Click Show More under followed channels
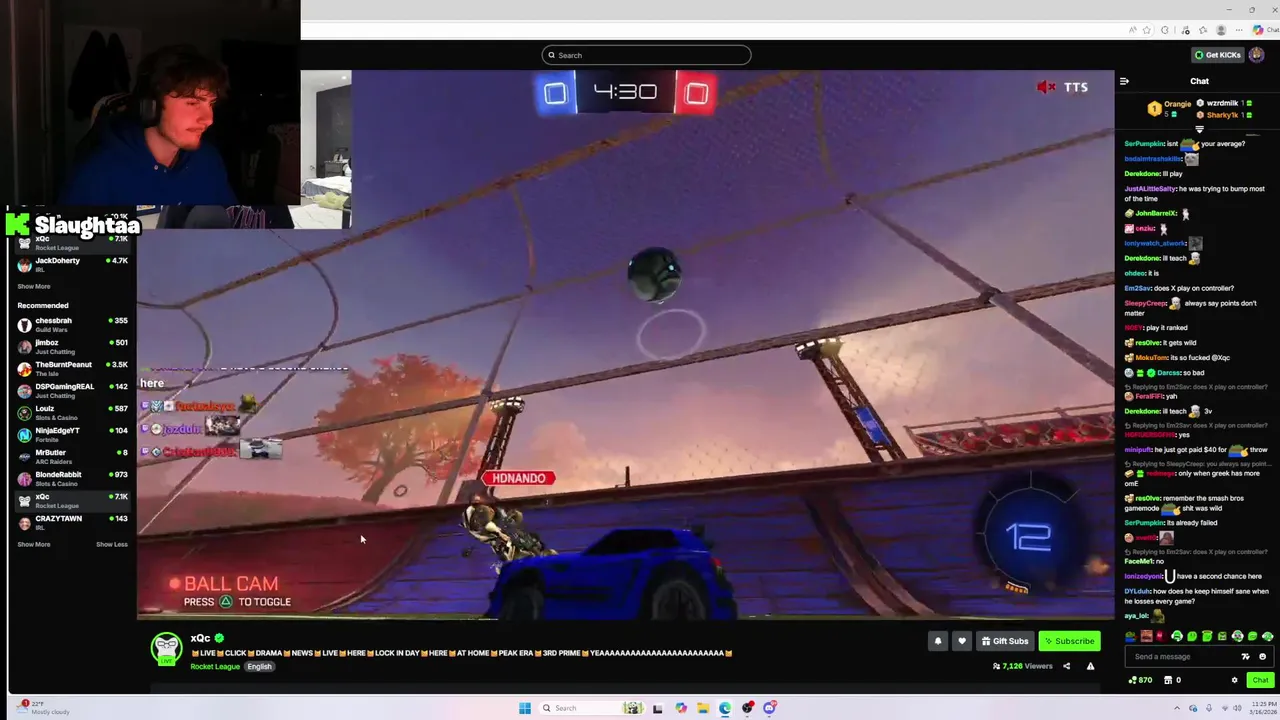This screenshot has height=720, width=1280. pos(33,286)
